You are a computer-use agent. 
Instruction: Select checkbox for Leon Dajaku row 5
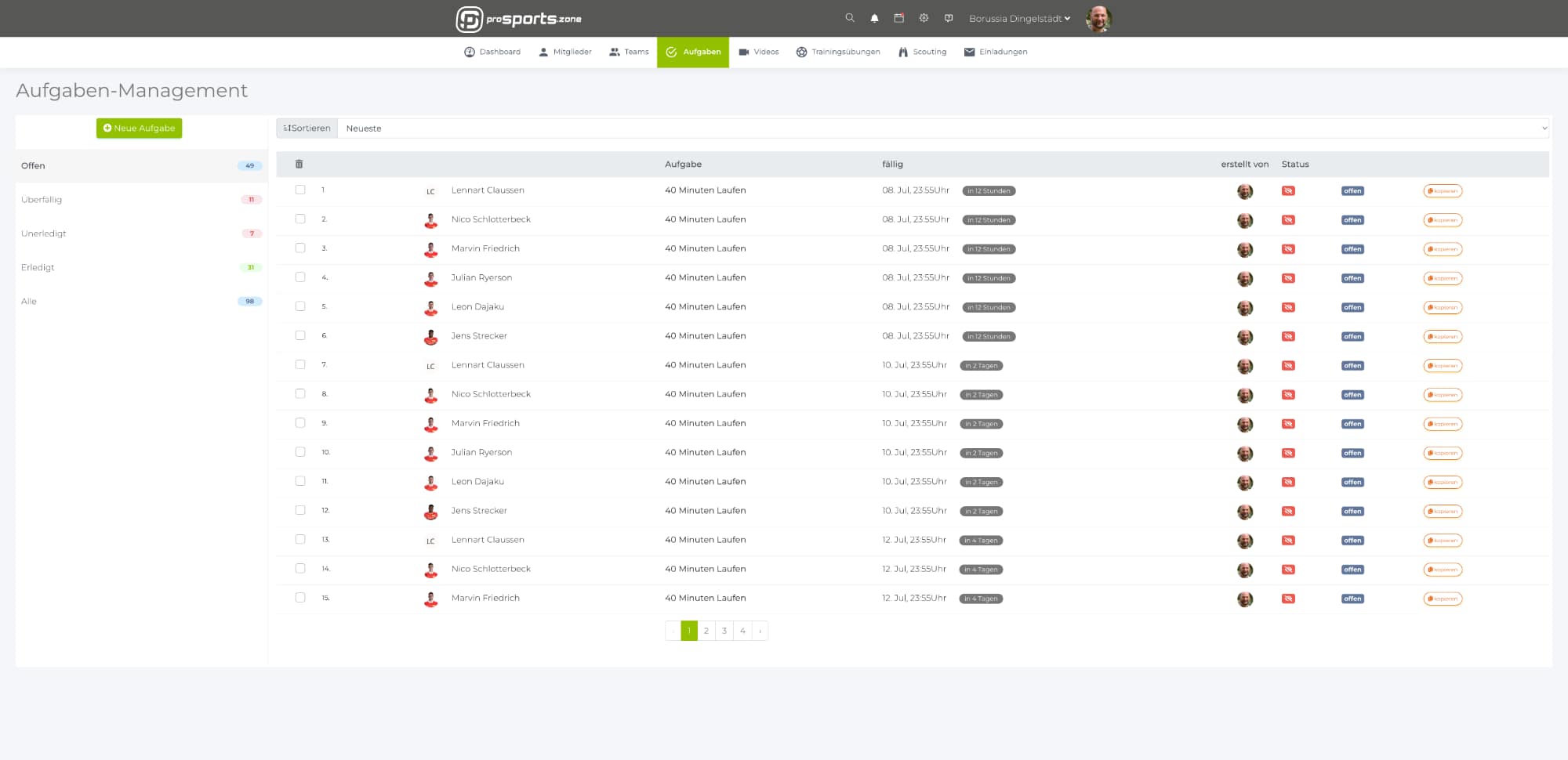coord(300,306)
